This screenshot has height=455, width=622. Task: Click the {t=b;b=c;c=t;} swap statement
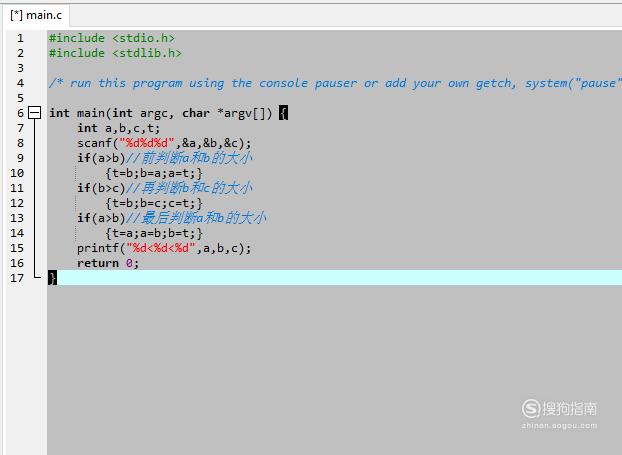click(154, 203)
